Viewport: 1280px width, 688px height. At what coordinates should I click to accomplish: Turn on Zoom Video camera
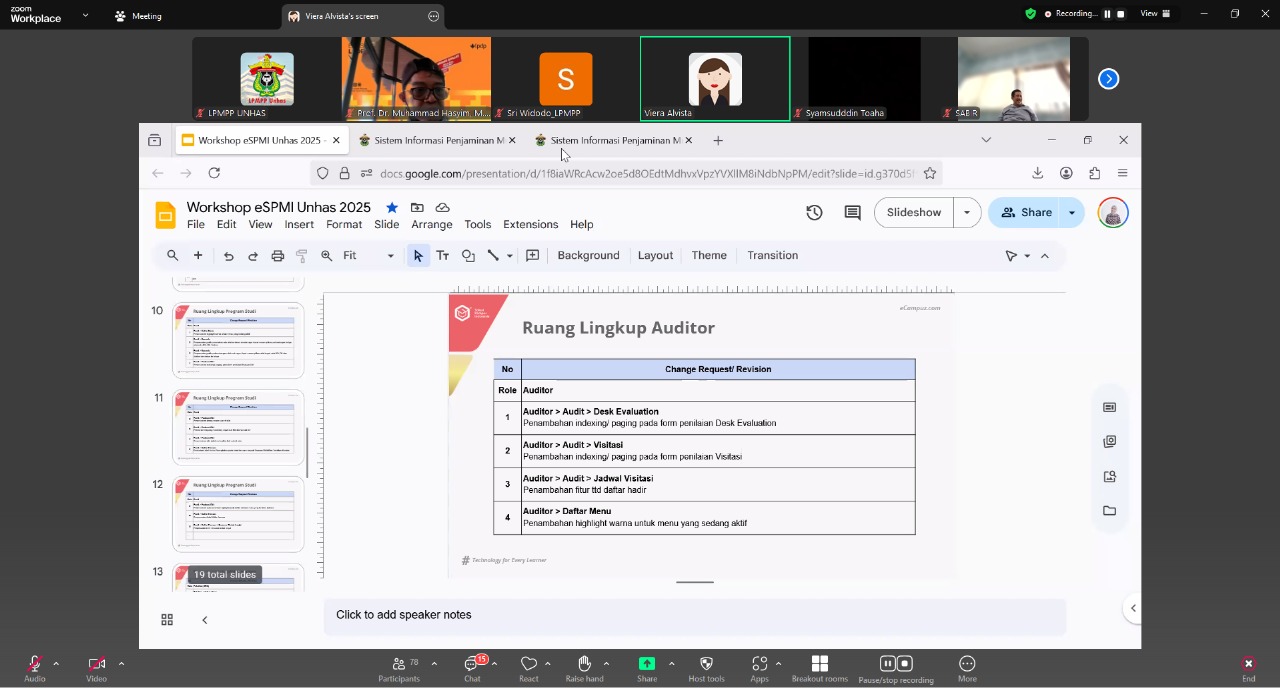(x=96, y=667)
